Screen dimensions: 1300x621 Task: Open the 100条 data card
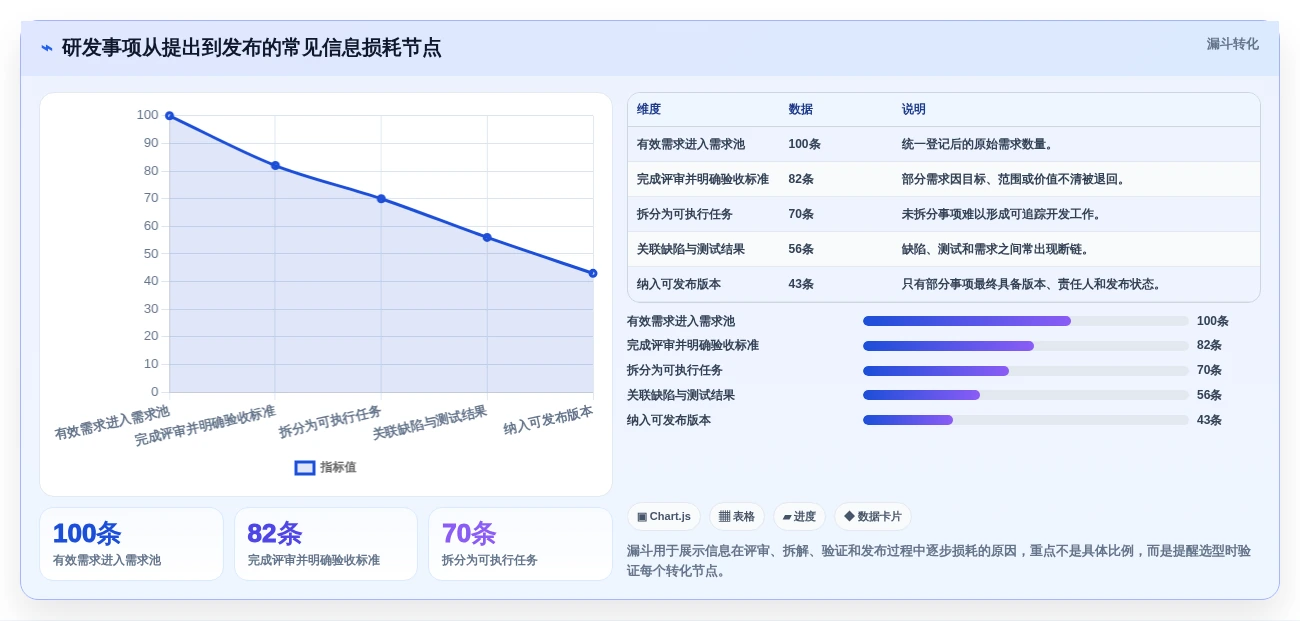(x=131, y=544)
